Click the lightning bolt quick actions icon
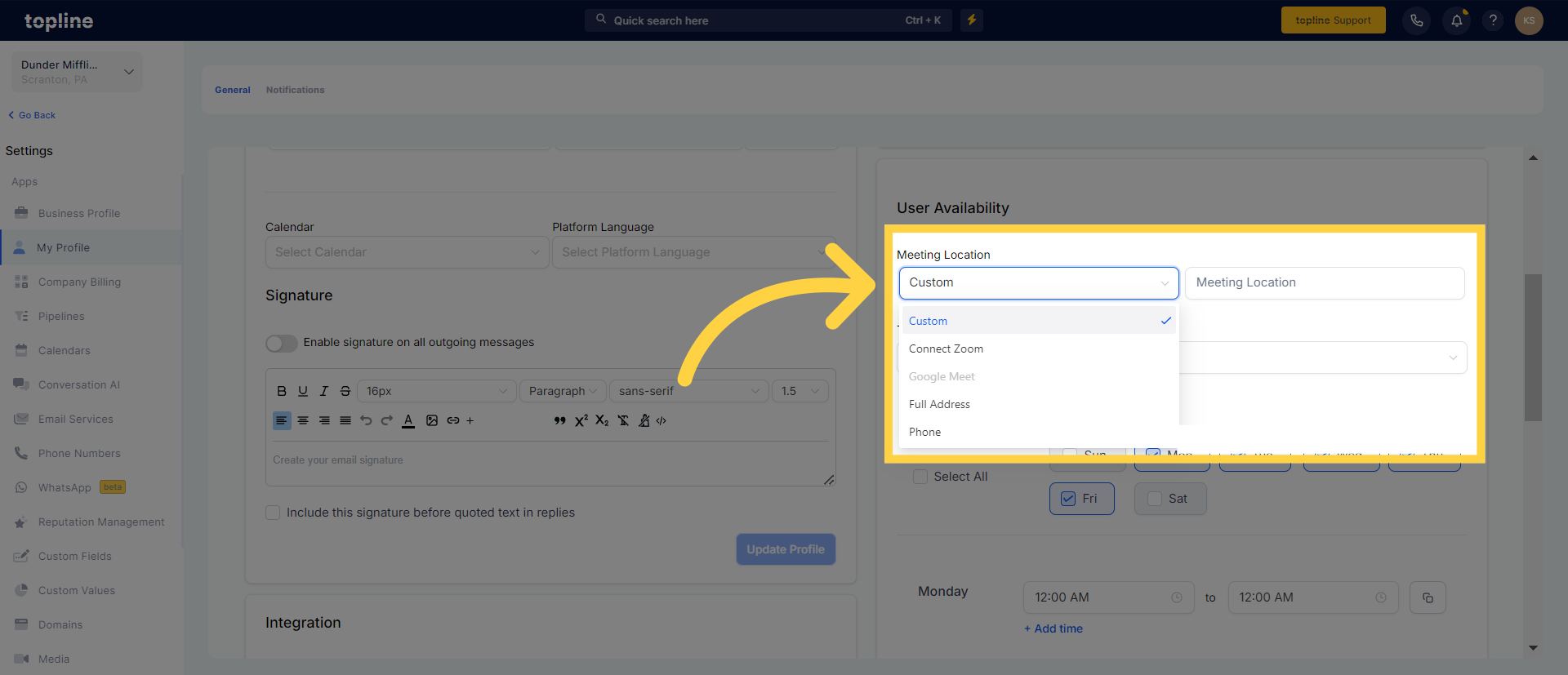1568x675 pixels. (972, 20)
